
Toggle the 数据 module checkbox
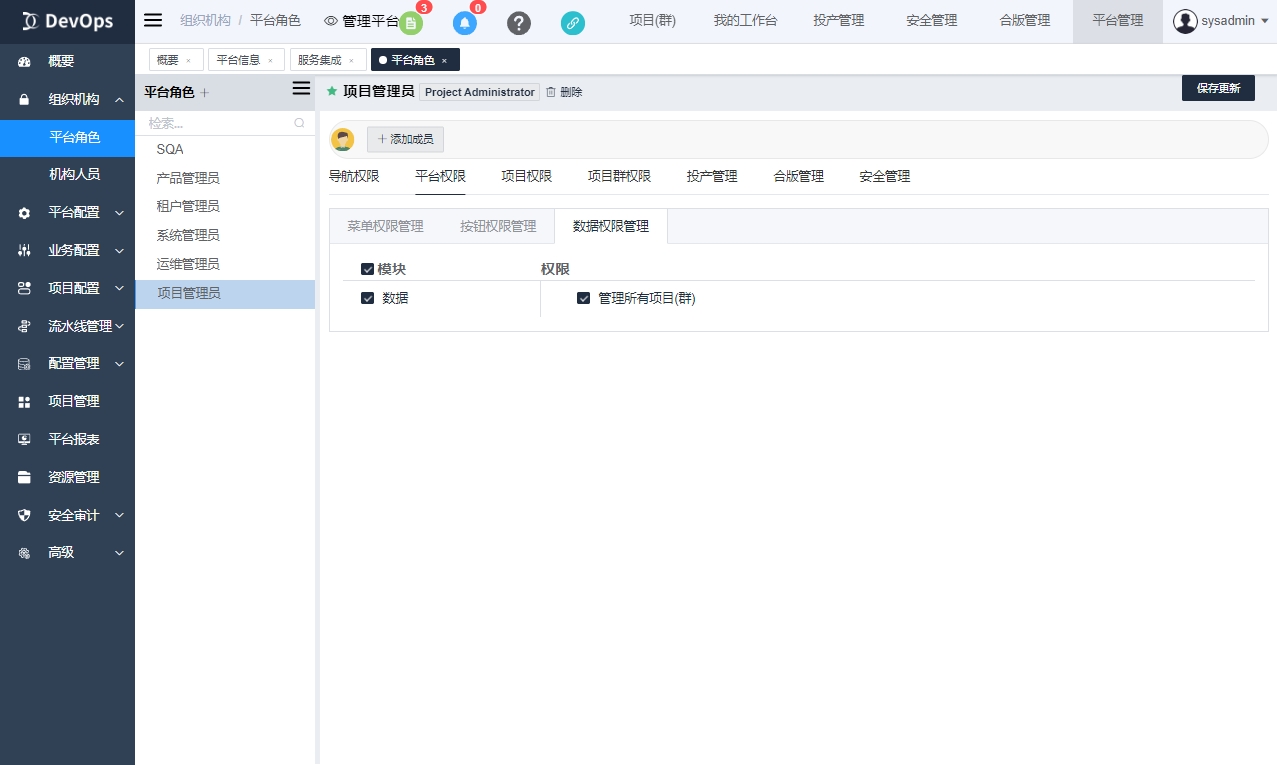tap(367, 298)
